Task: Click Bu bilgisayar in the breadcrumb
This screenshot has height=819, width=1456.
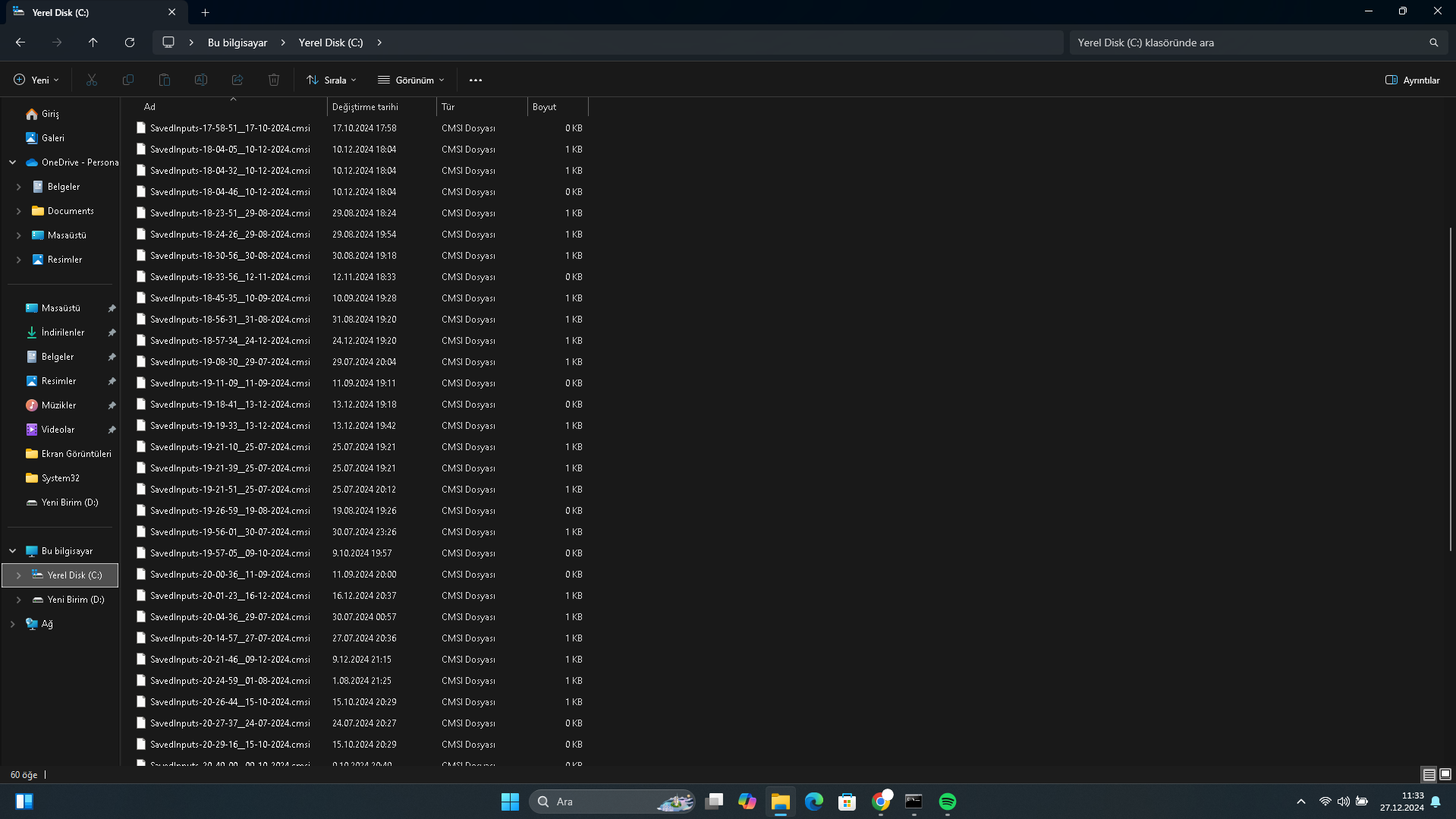Action: (x=237, y=43)
